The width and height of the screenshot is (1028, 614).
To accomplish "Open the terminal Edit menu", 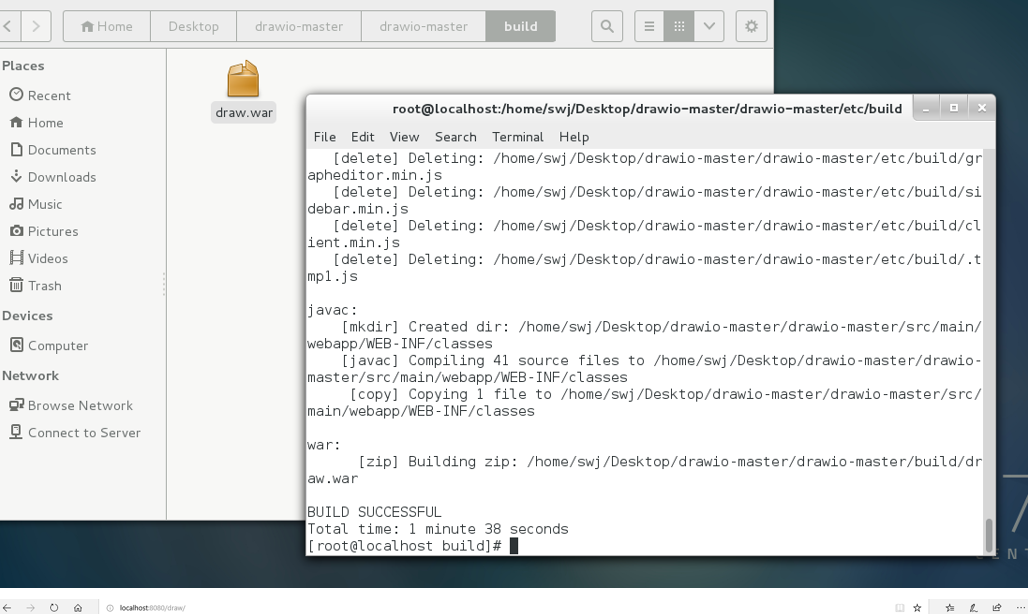I will (x=363, y=137).
